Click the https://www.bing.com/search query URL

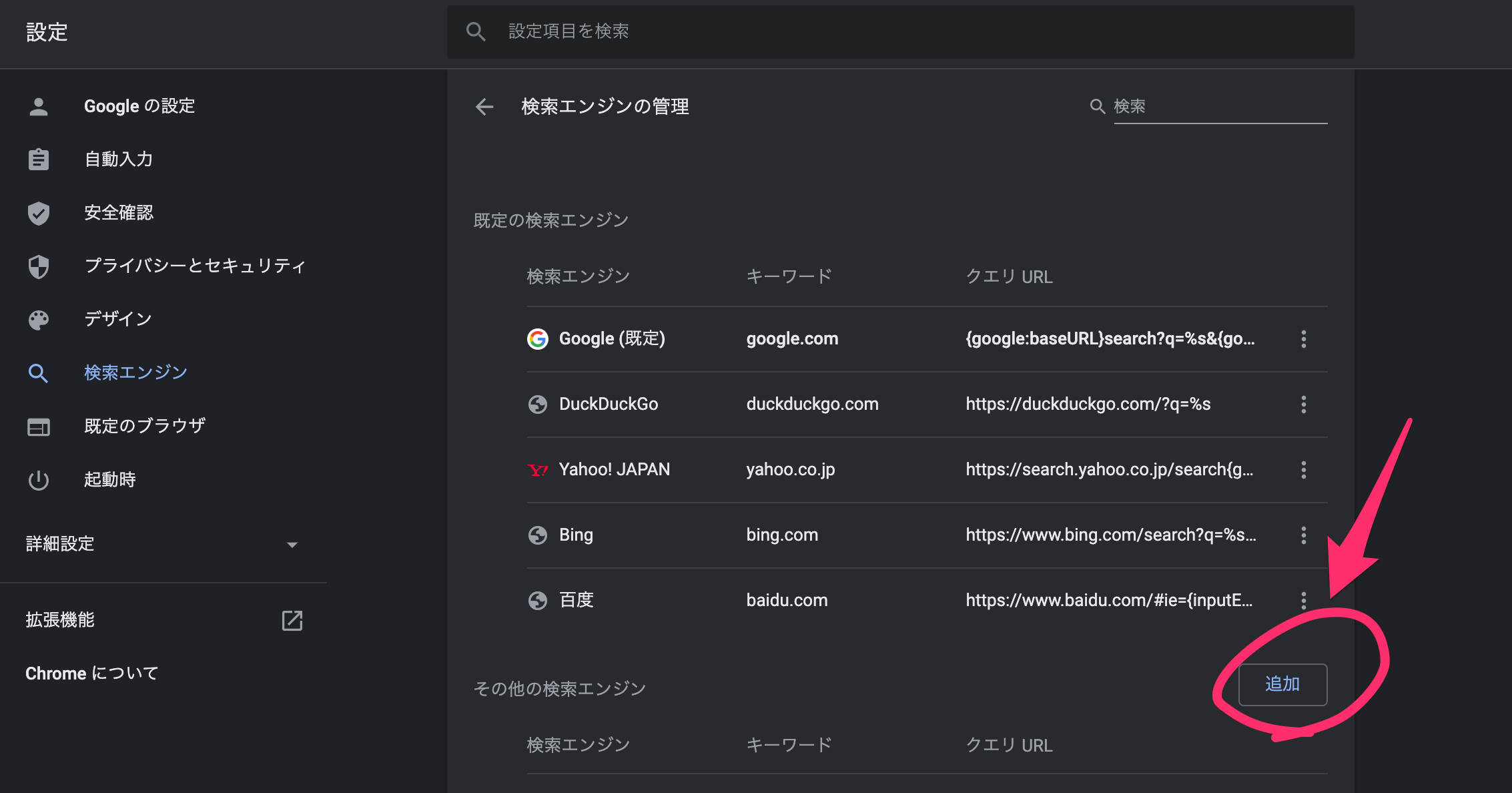[x=1111, y=535]
